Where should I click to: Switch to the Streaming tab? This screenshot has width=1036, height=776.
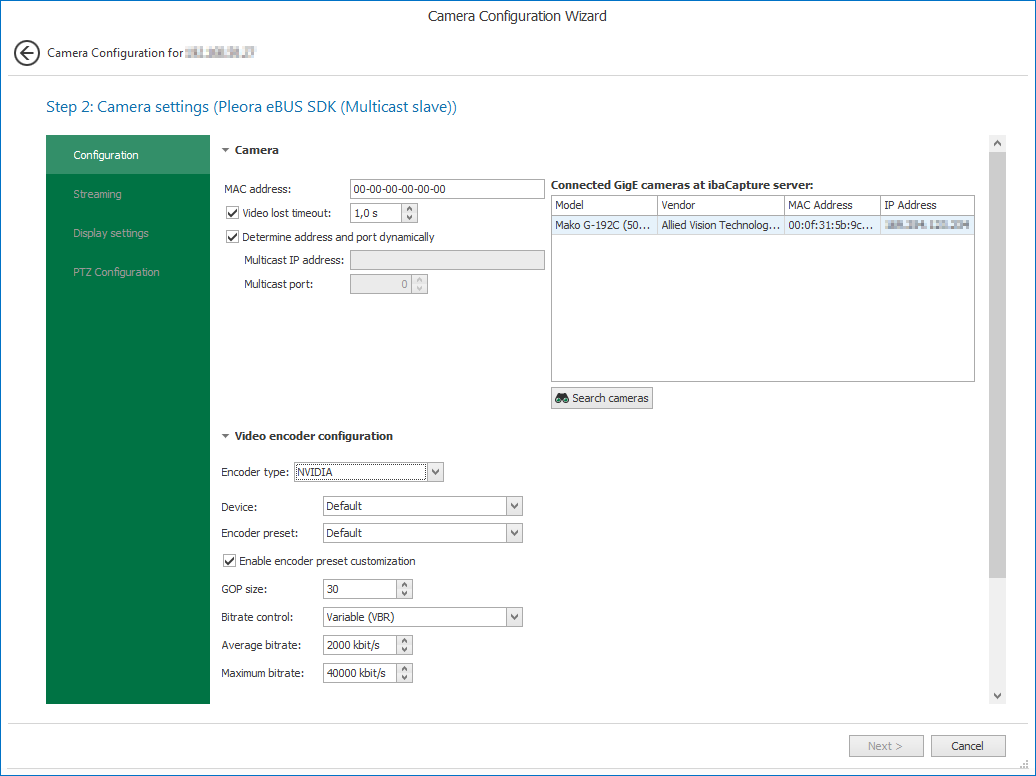pyautogui.click(x=128, y=194)
